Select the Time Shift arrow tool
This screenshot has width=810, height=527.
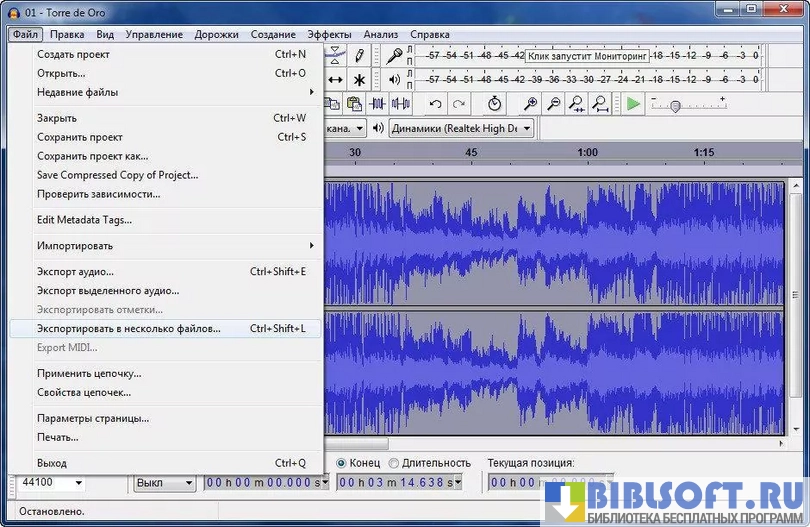click(336, 80)
